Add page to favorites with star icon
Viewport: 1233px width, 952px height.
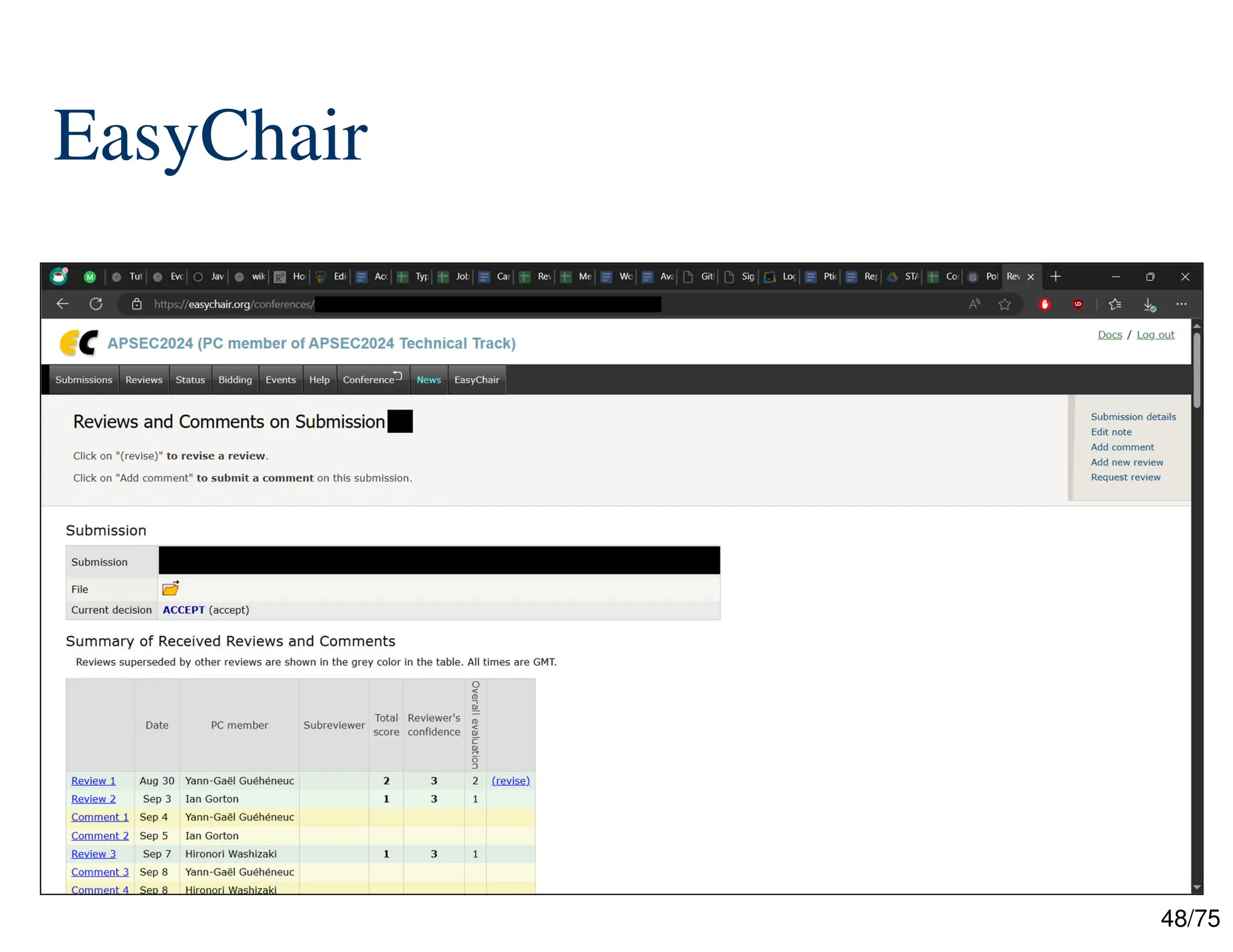point(1004,304)
